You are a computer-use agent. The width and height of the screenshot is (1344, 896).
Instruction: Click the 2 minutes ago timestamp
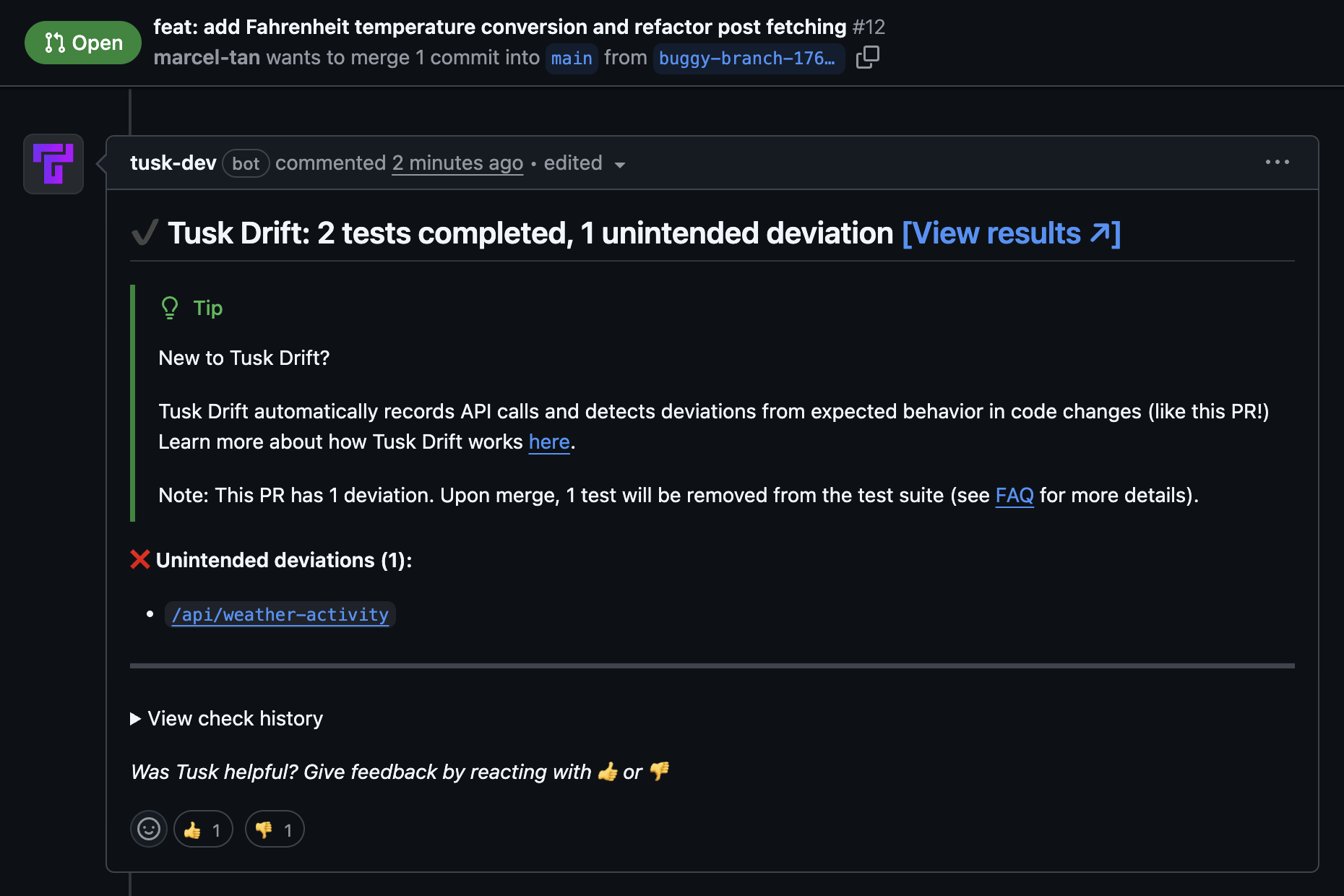tap(457, 163)
